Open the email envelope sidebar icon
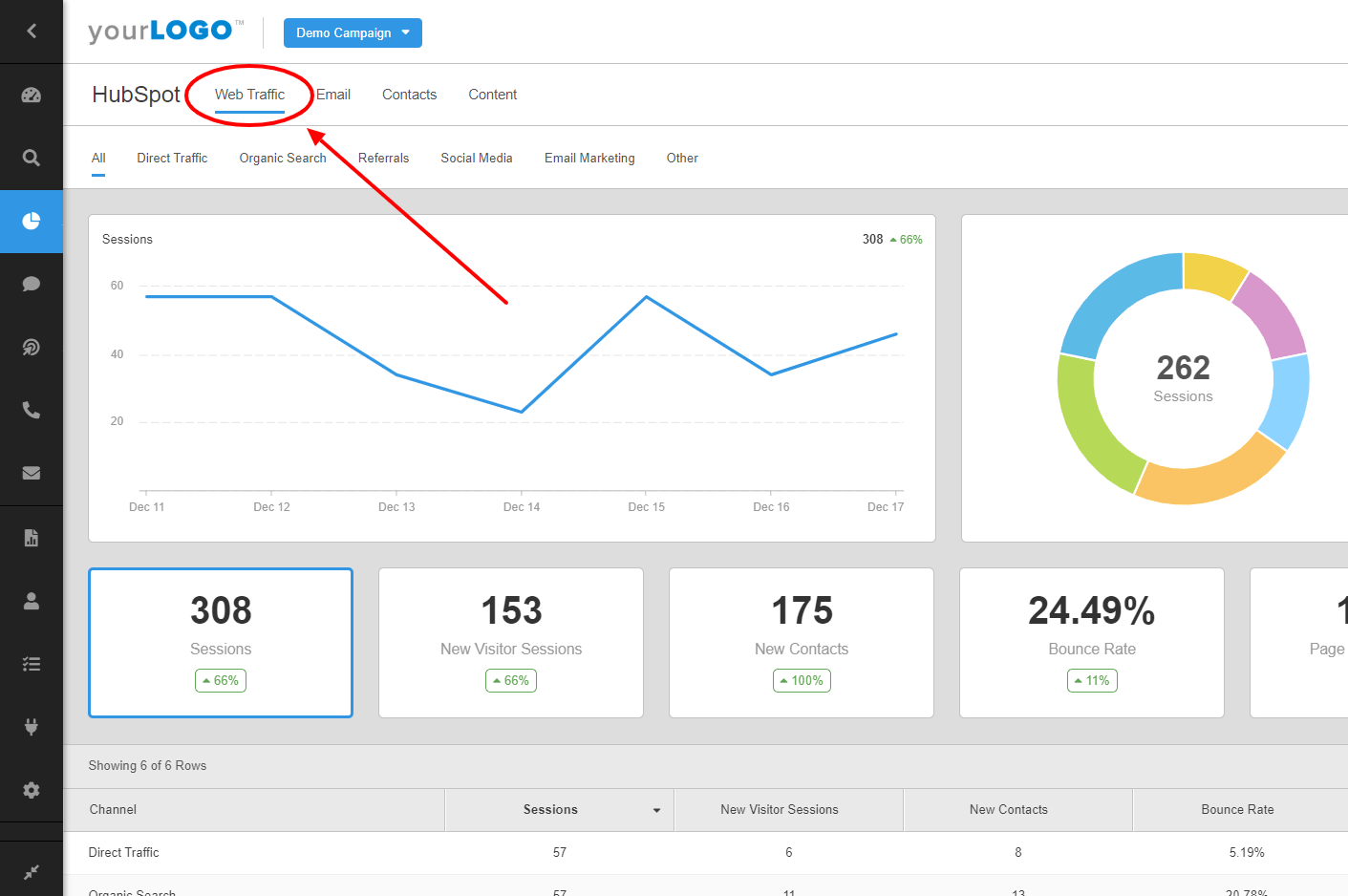The image size is (1348, 896). [32, 473]
